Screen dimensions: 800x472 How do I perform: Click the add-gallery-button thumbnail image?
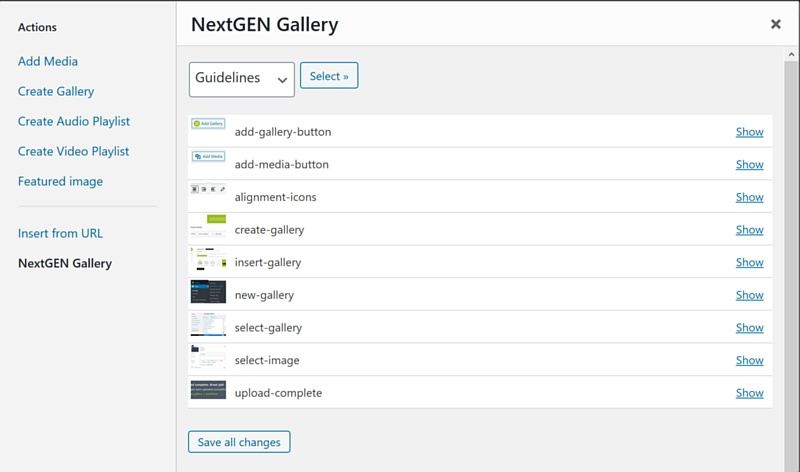point(208,123)
